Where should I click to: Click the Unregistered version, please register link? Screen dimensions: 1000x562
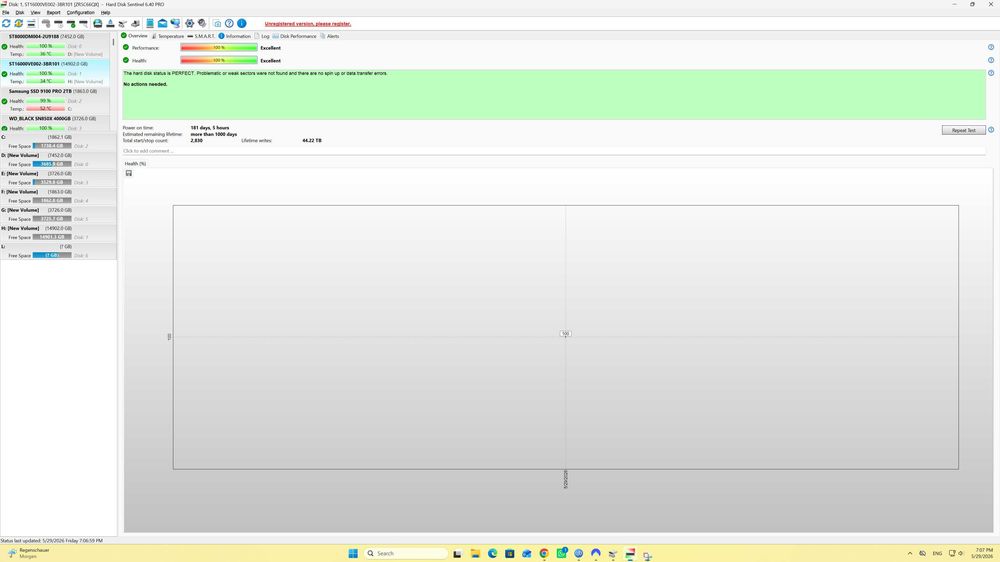(x=308, y=24)
